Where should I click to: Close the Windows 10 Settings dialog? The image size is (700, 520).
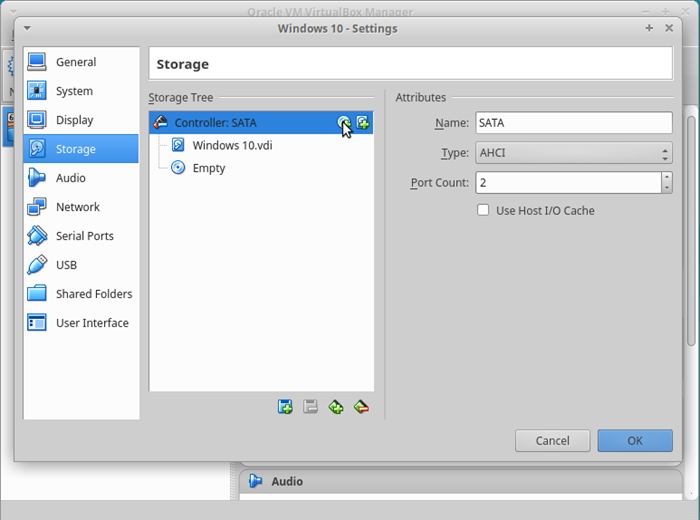[669, 28]
